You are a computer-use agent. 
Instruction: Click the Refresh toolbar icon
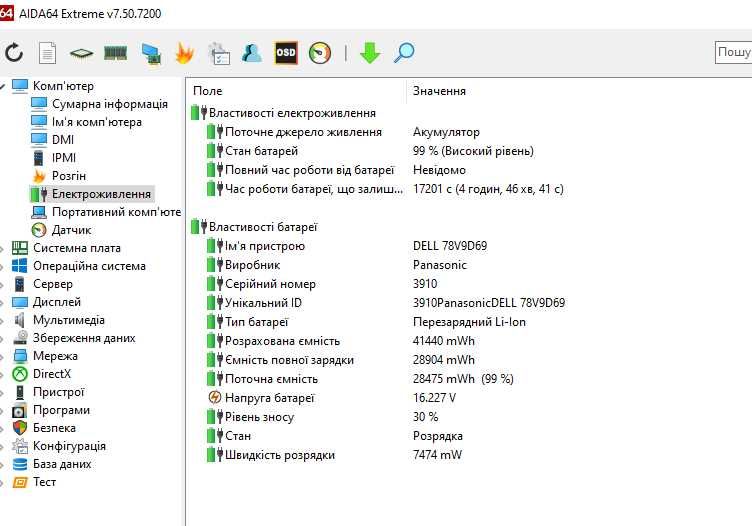click(x=14, y=52)
